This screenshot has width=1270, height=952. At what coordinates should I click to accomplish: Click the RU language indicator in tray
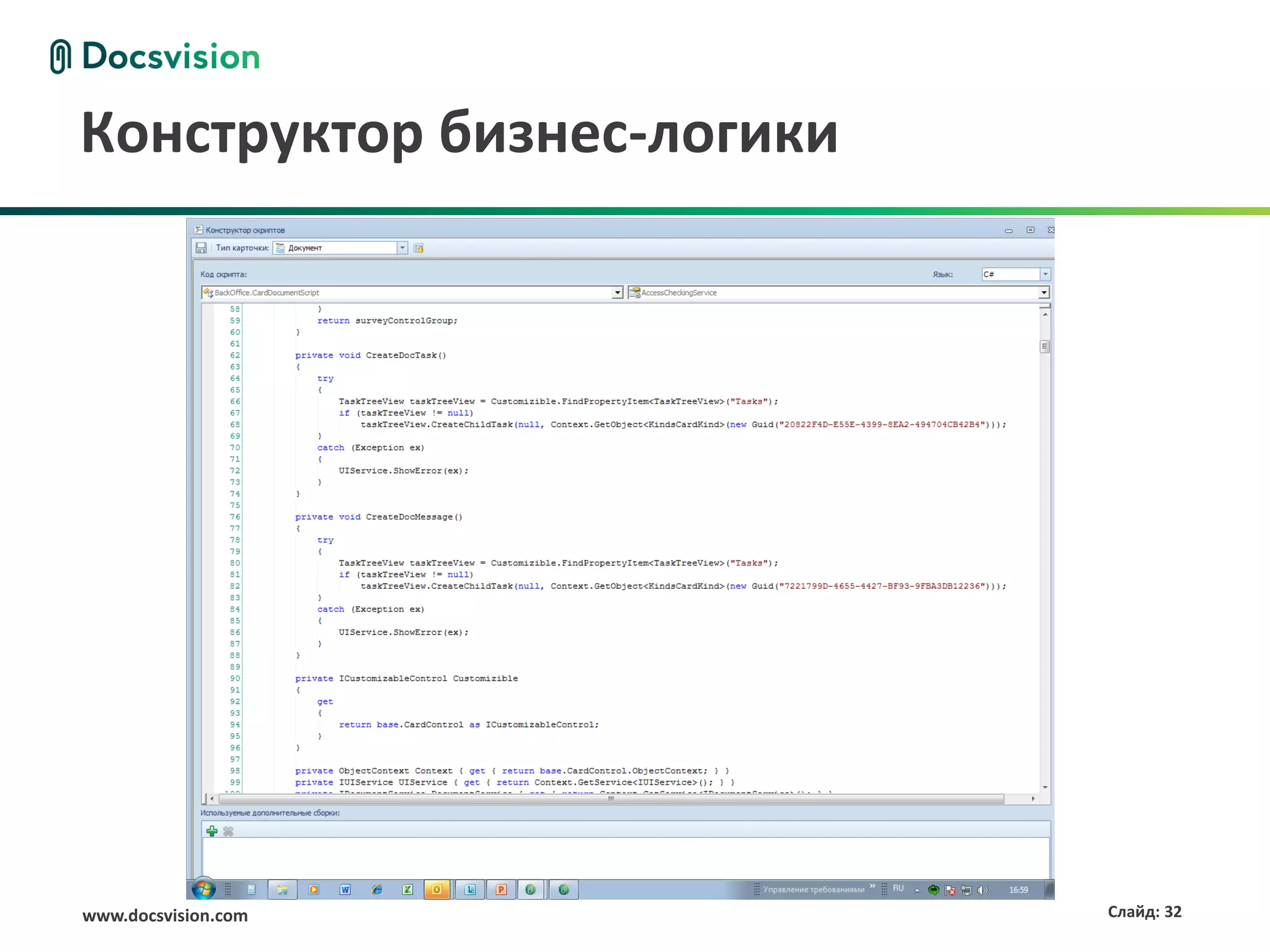tap(899, 889)
